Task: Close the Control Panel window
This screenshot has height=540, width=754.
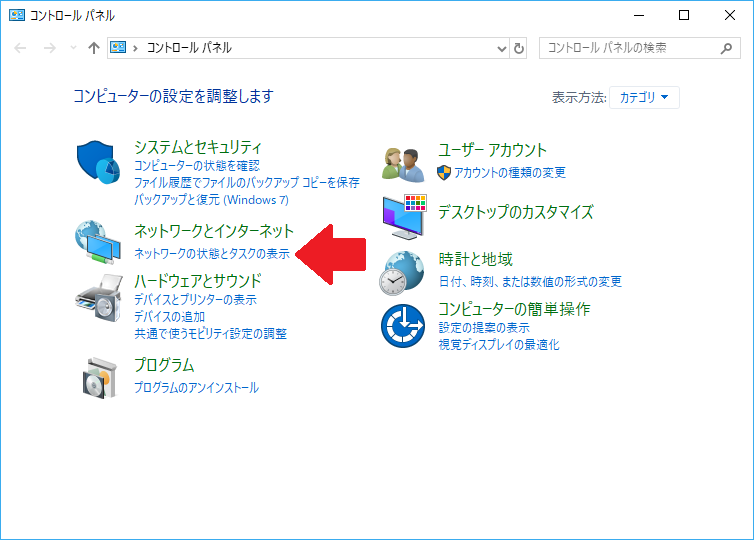Action: pyautogui.click(x=730, y=15)
